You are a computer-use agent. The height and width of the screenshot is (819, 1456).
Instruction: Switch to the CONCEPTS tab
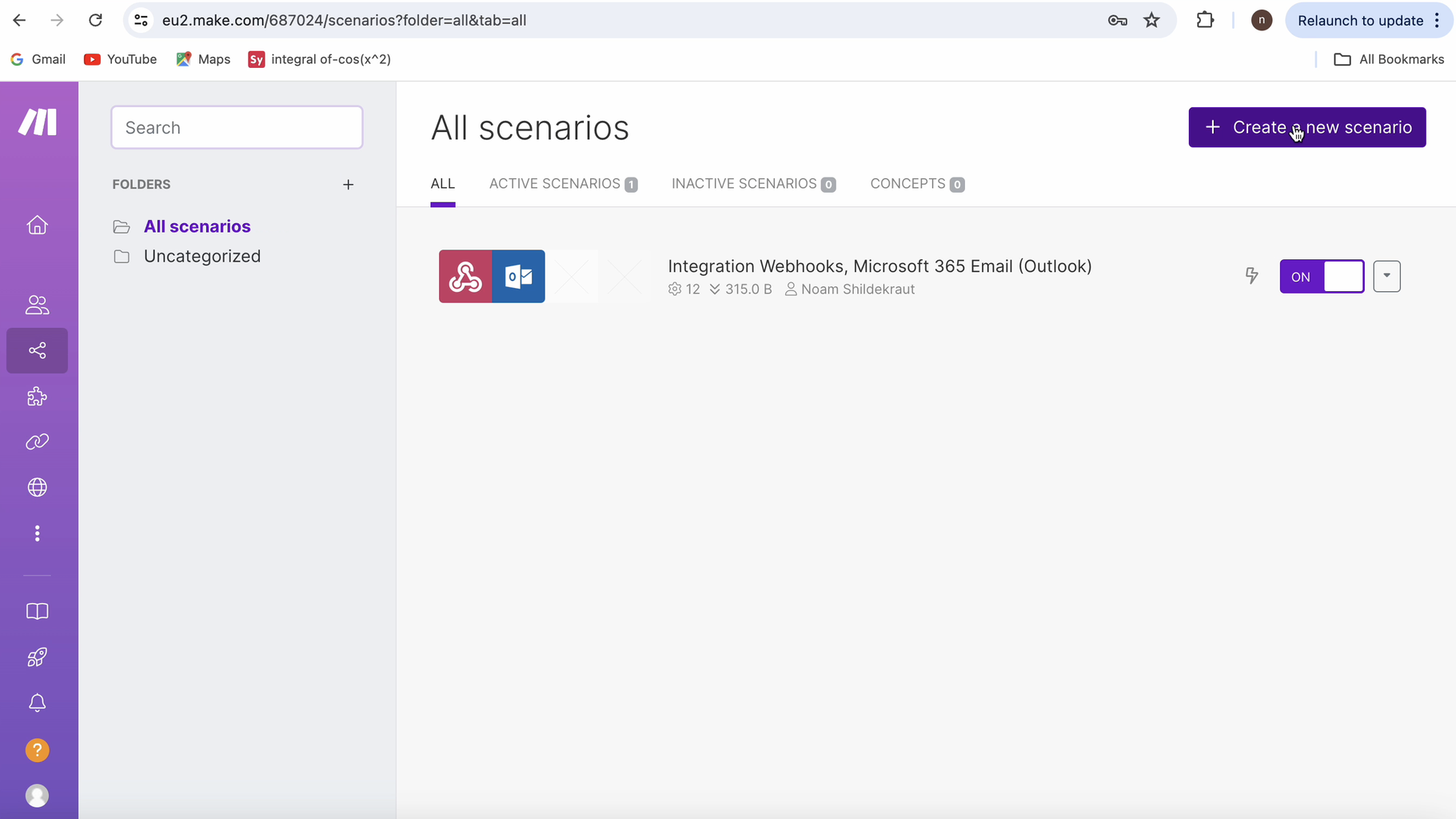coord(918,184)
